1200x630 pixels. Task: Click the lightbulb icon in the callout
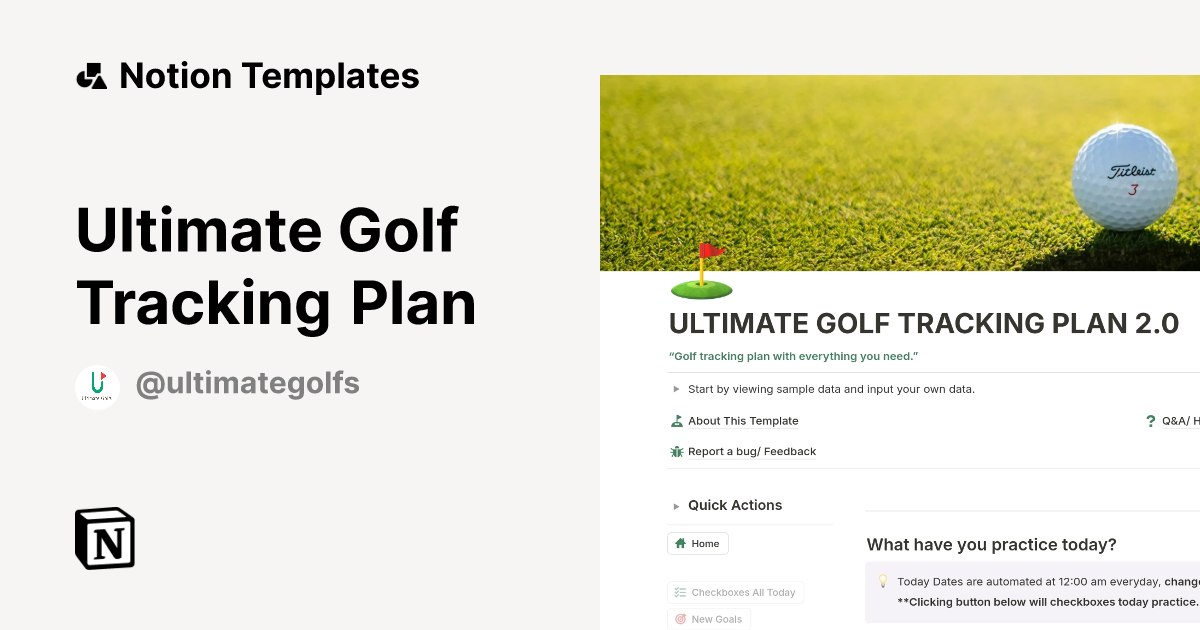coord(883,580)
